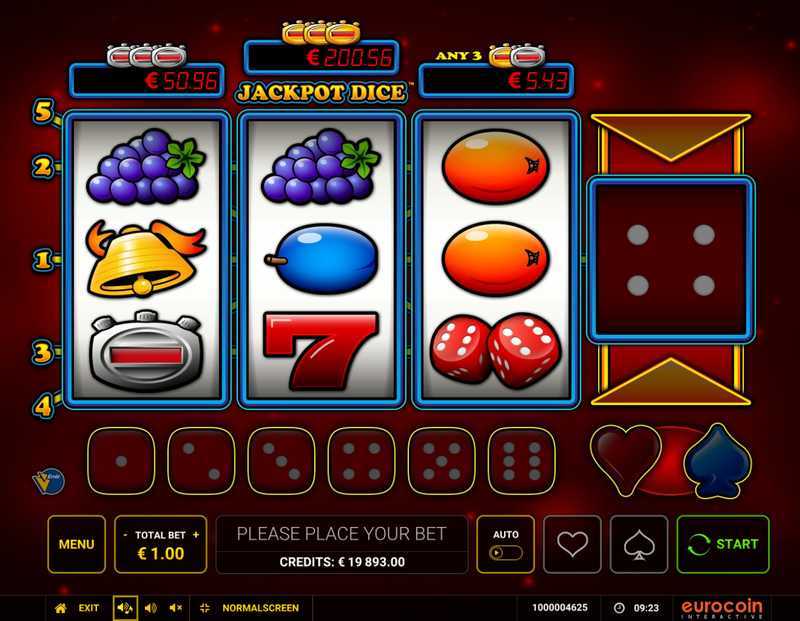Click the large blue spade card symbol
This screenshot has width=800, height=621.
(717, 461)
